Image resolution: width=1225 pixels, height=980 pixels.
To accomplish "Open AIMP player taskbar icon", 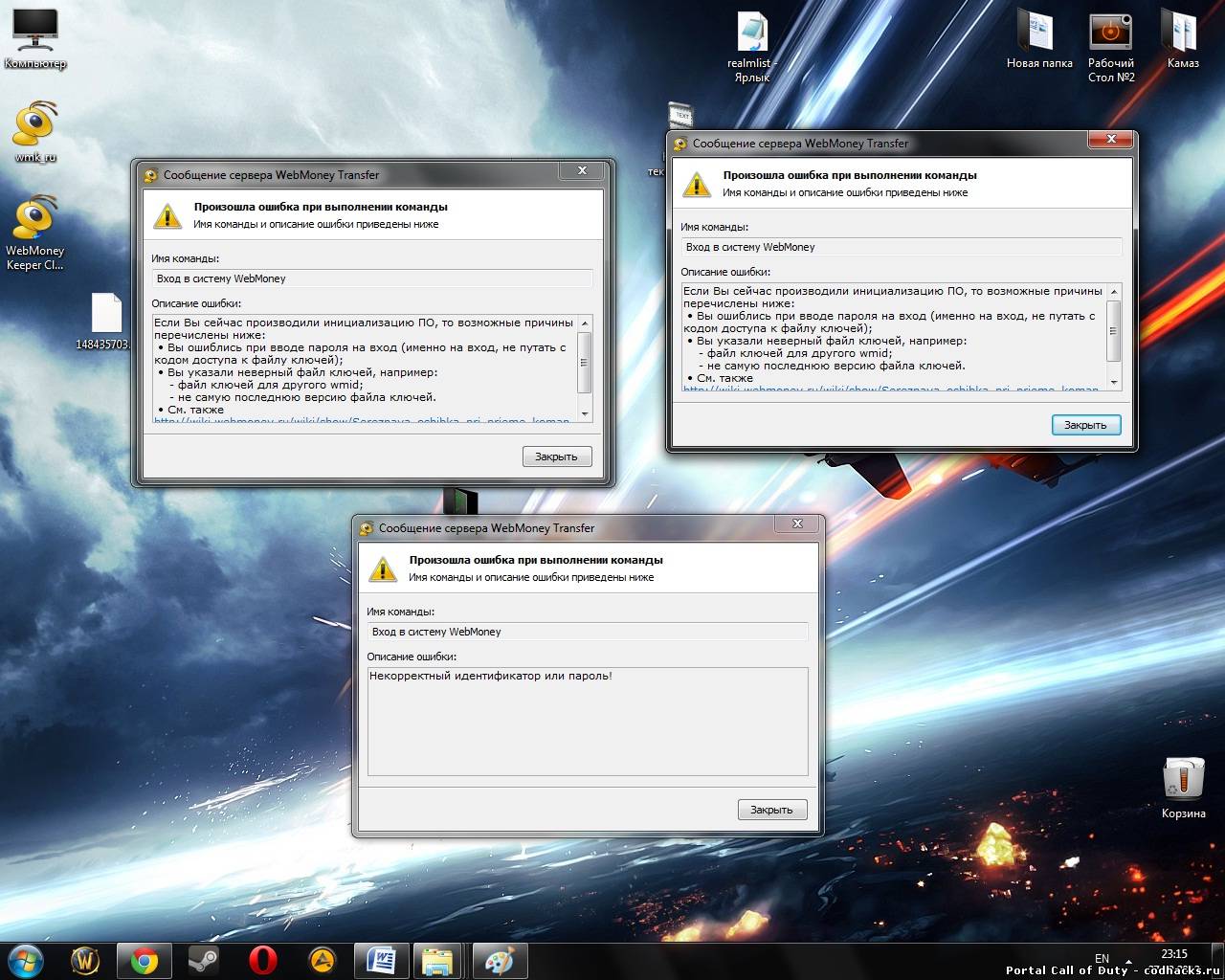I will [x=322, y=960].
